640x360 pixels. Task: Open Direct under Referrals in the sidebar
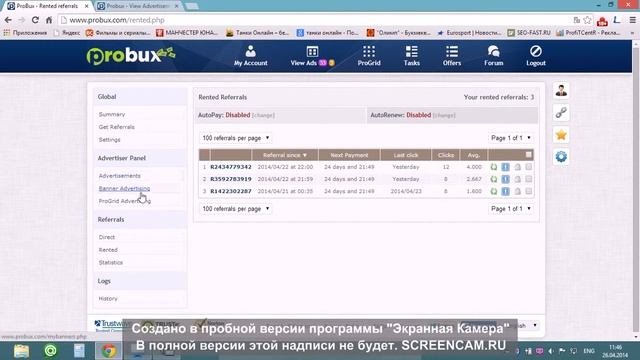point(107,237)
